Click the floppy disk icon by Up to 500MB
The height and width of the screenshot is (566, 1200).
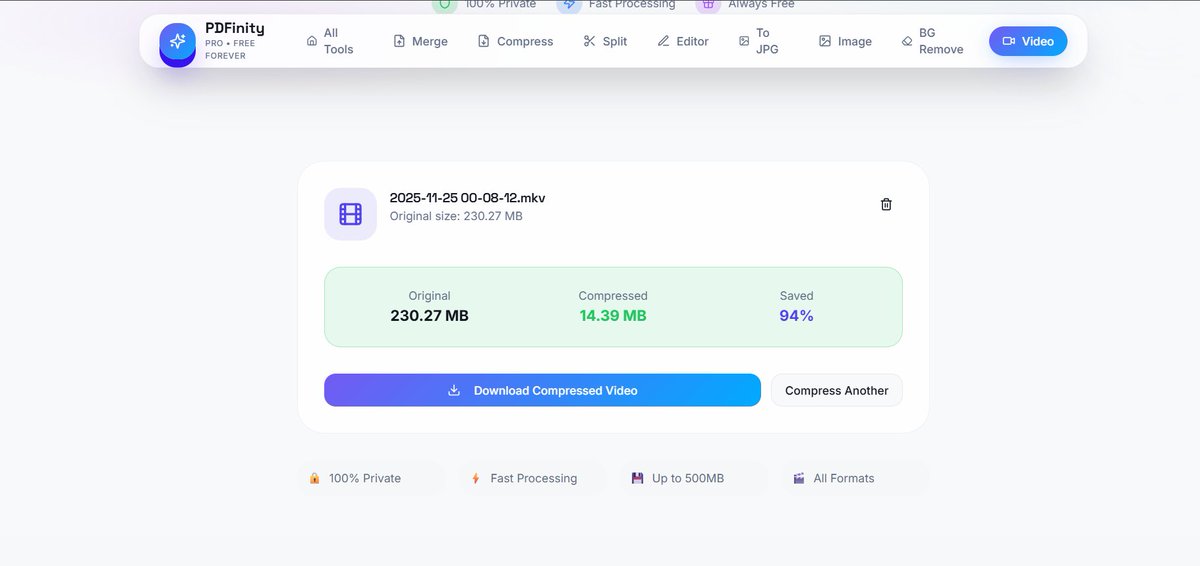click(637, 478)
